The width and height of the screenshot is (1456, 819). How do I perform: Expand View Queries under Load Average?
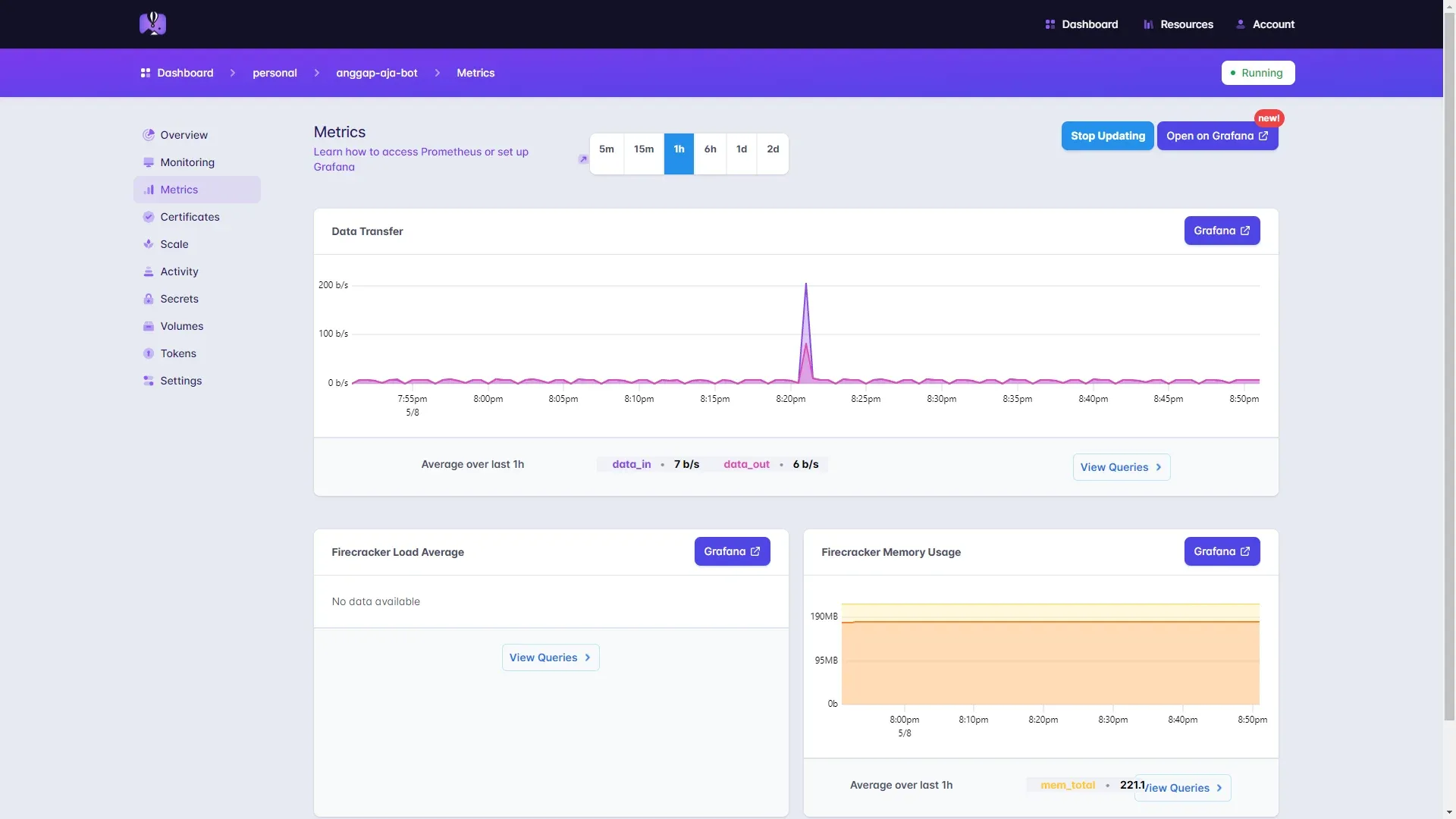point(550,657)
